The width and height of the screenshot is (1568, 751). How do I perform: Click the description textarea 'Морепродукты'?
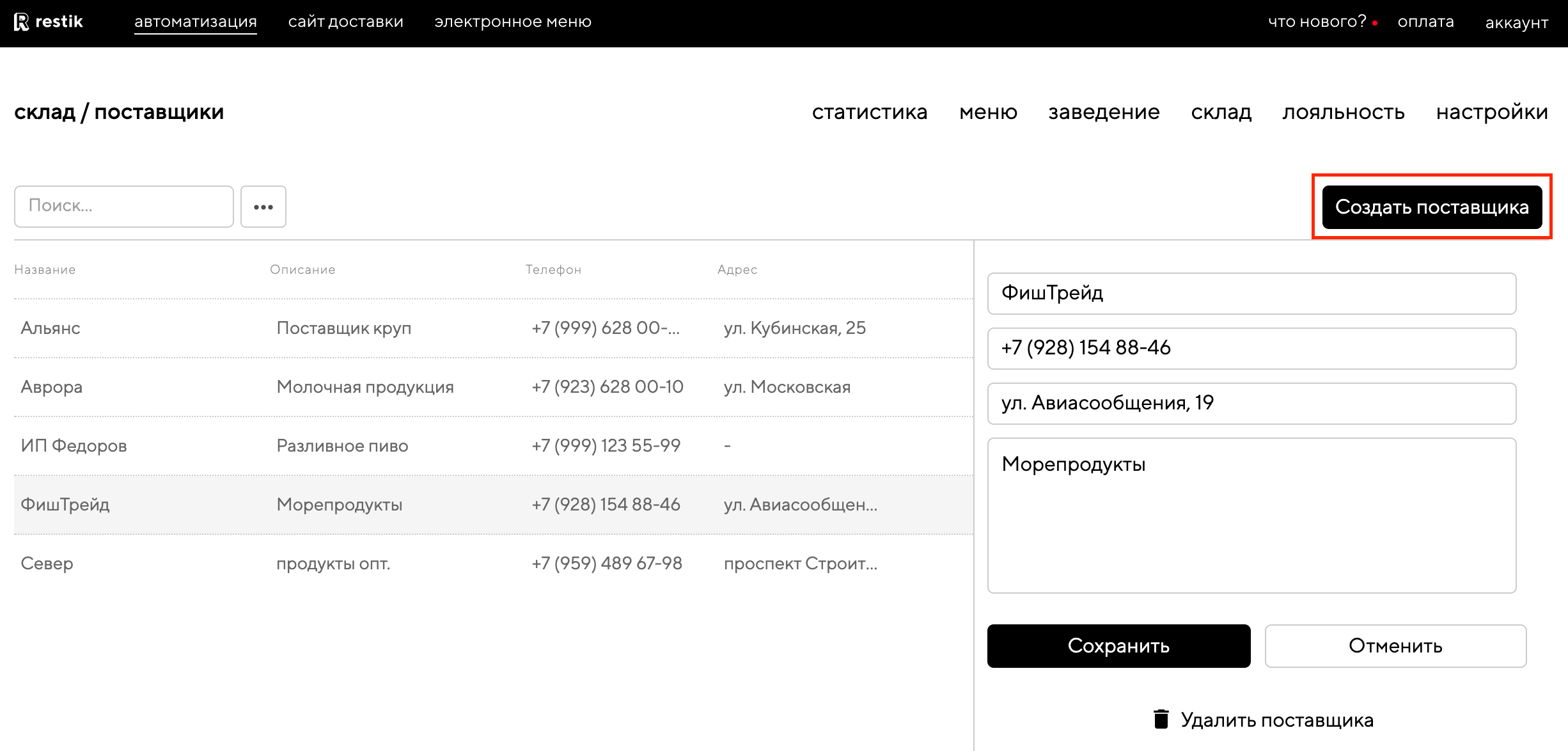(1251, 515)
